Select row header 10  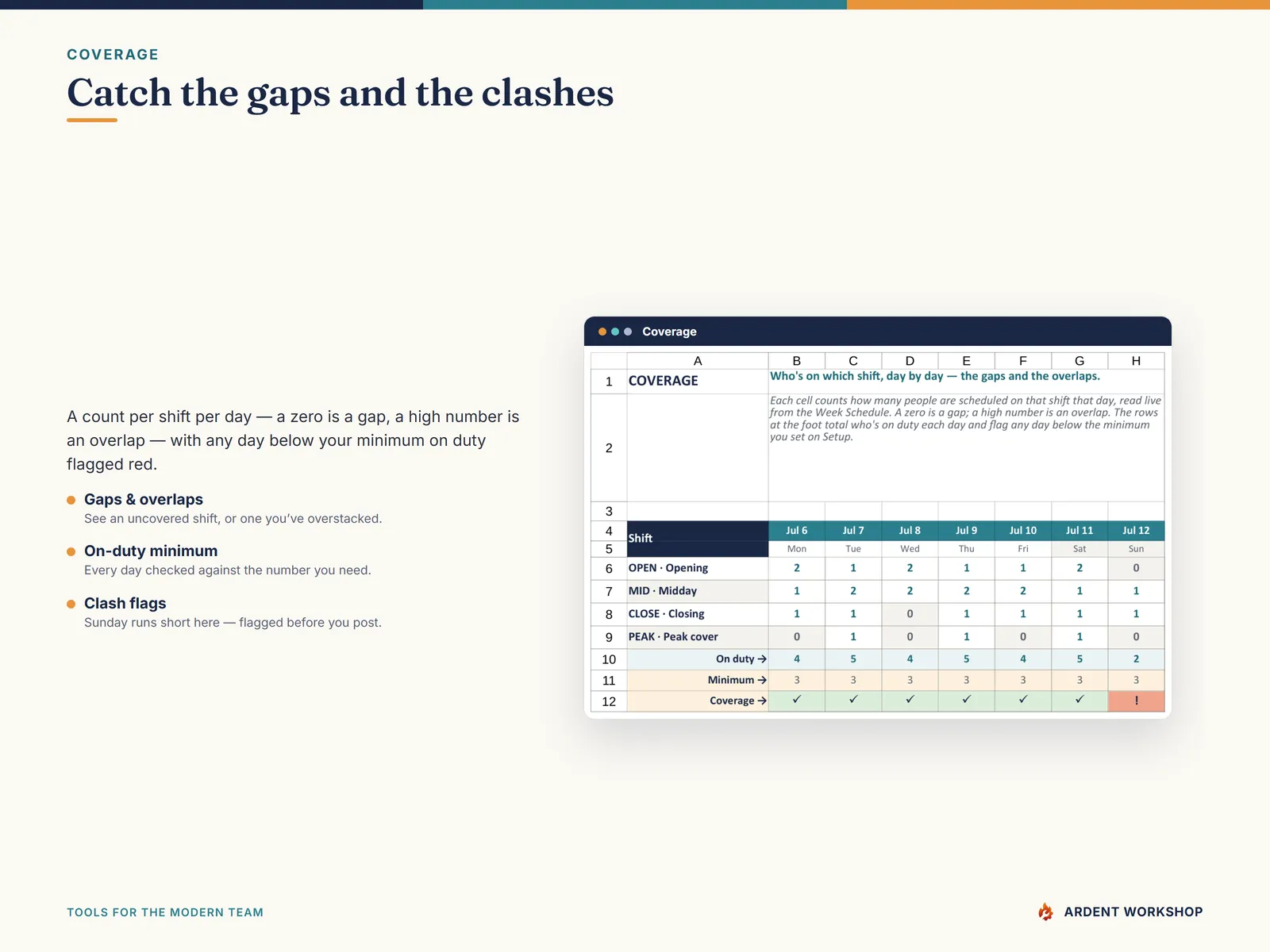tap(609, 659)
